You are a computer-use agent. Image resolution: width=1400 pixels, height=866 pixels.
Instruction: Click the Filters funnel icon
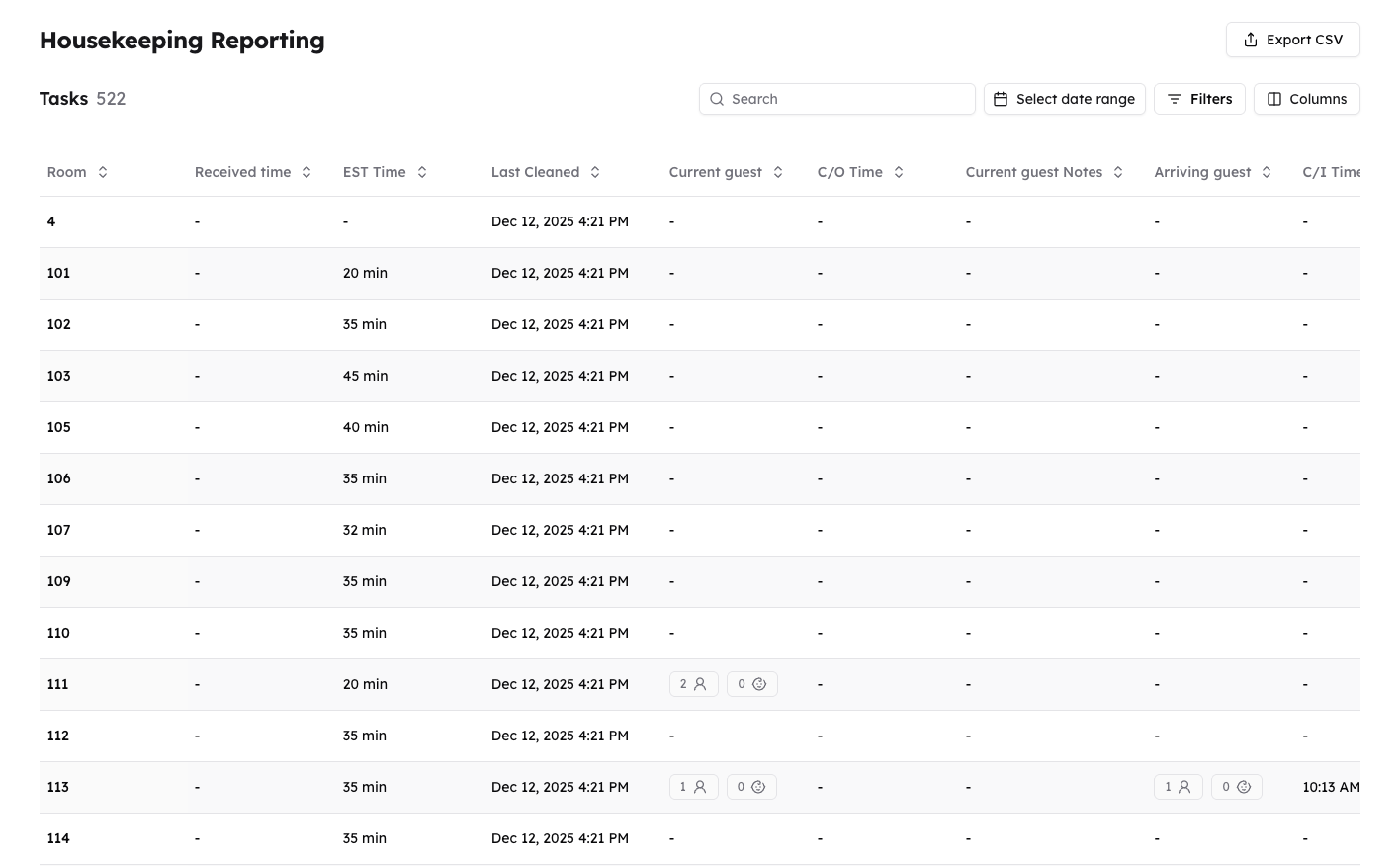coord(1175,99)
